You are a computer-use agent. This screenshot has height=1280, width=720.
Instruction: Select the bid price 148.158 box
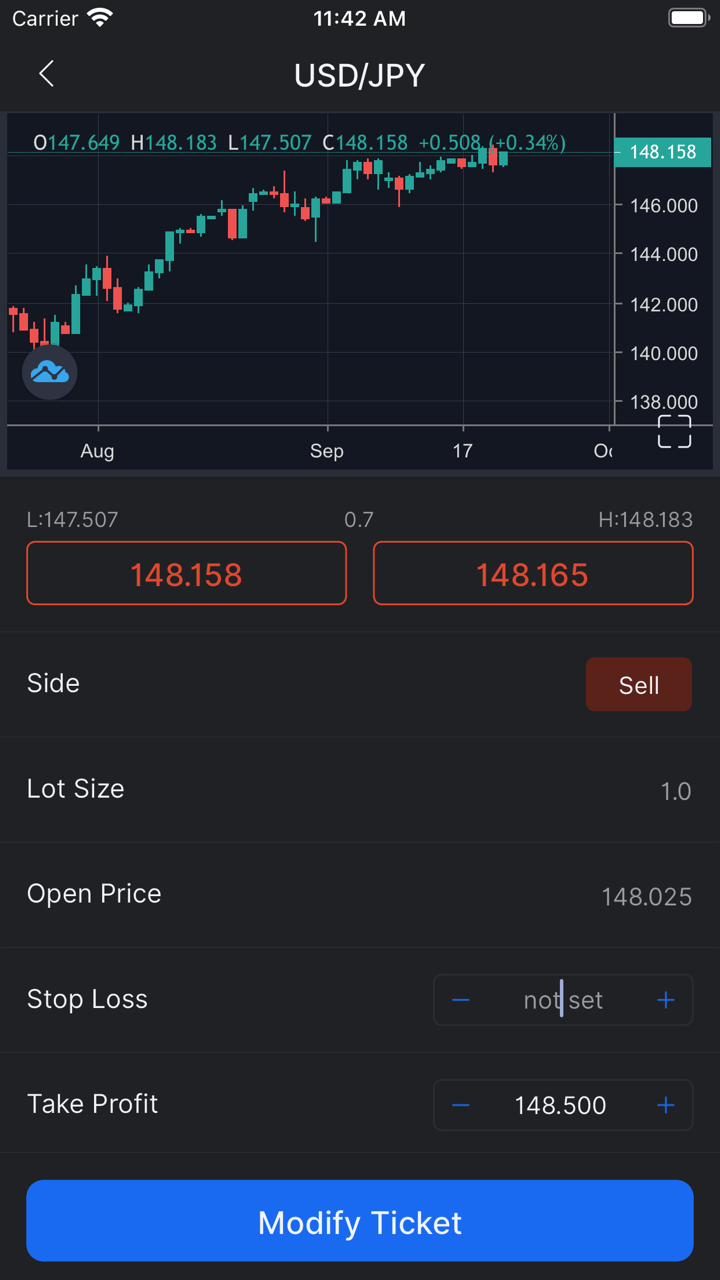tap(186, 574)
